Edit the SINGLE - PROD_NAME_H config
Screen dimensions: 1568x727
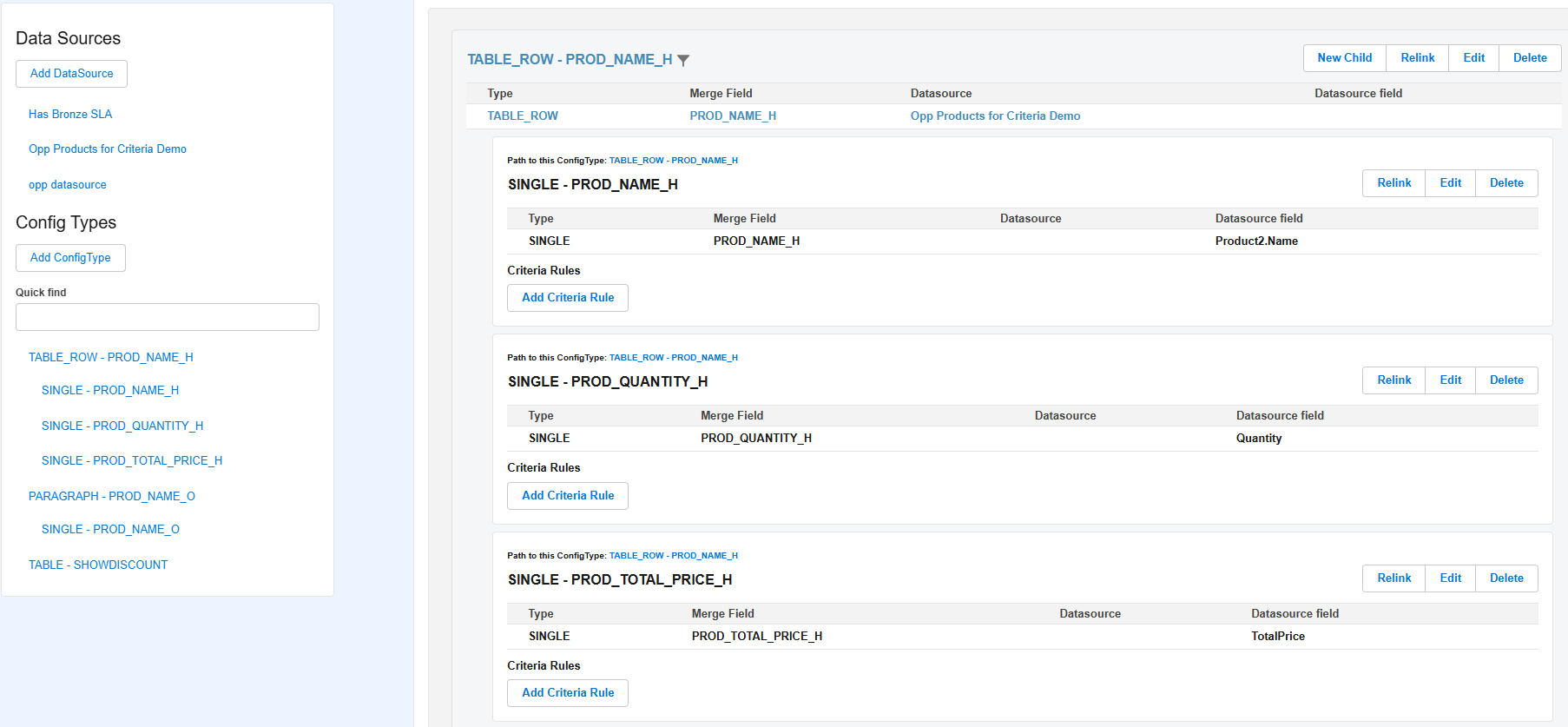(x=1451, y=183)
